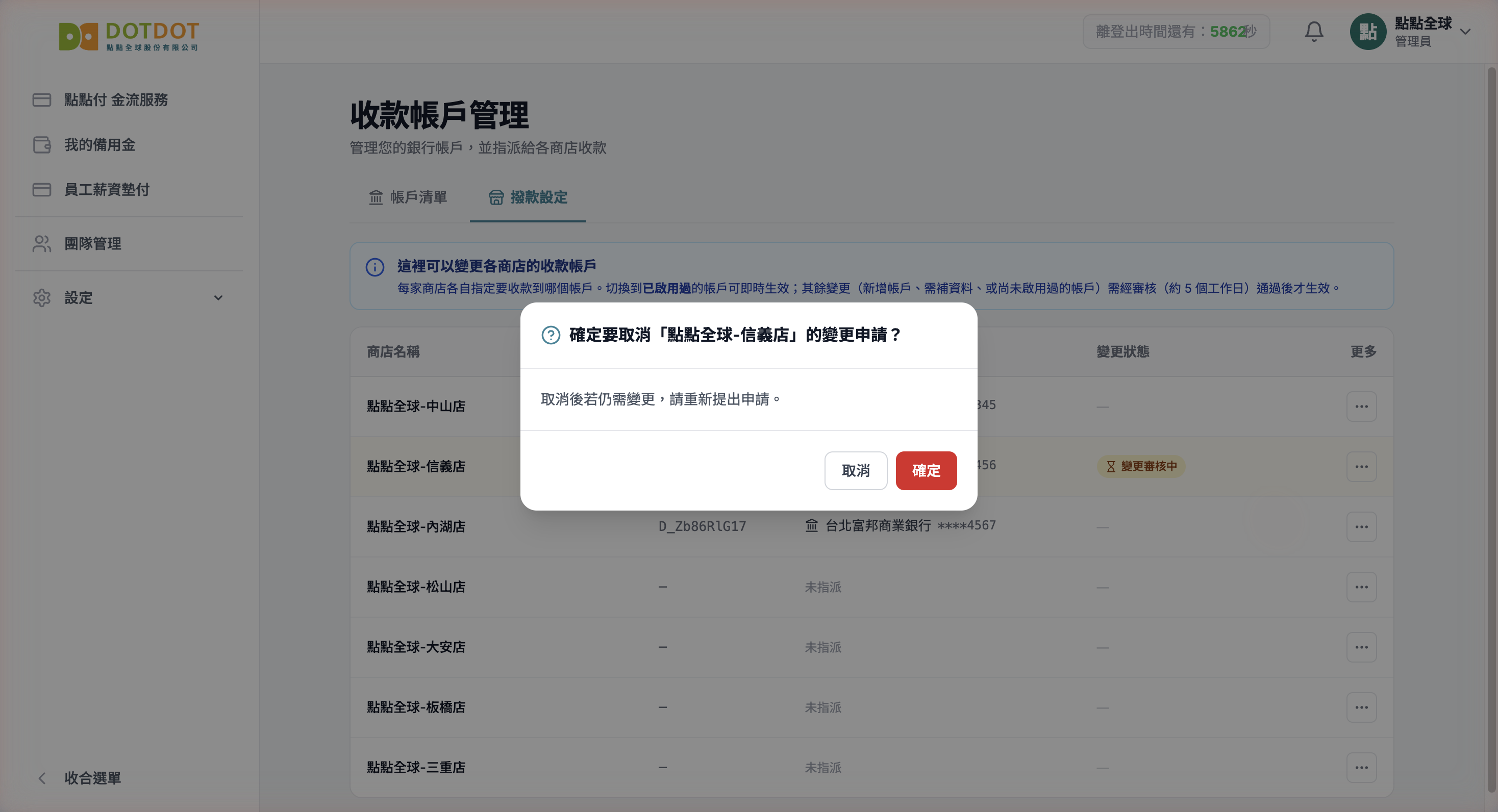Screen dimensions: 1498x812
Task: Click store name 點點全球-三重店
Action: tap(416, 767)
